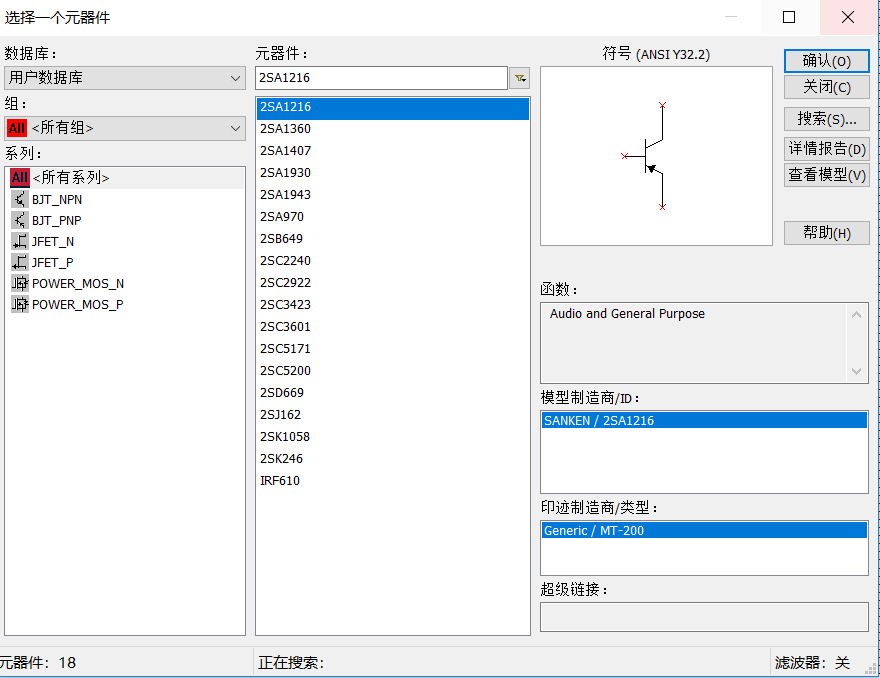This screenshot has height=678, width=880.
Task: Click 查看模型(V) to view model
Action: [x=827, y=175]
